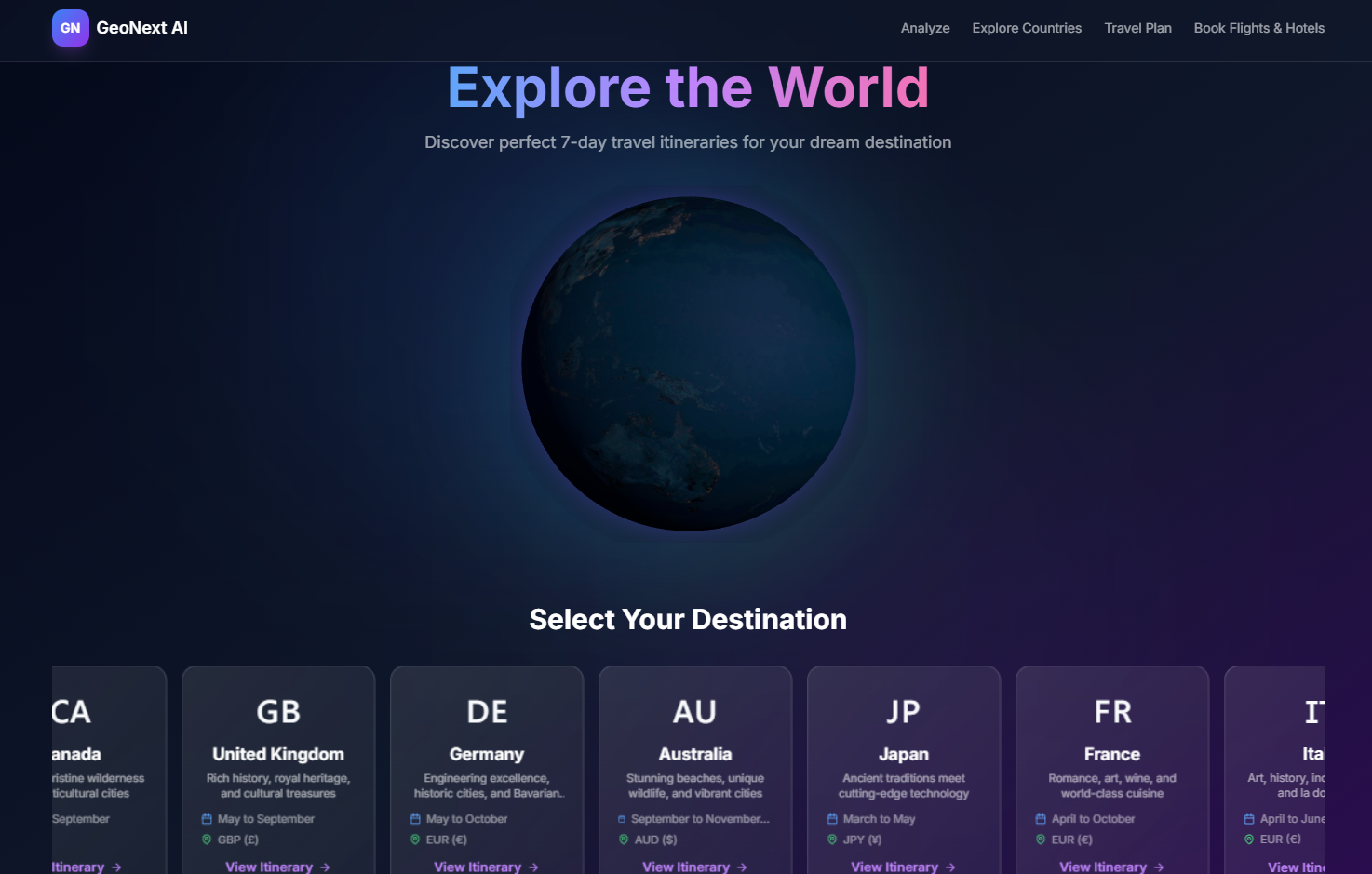
Task: Click the arrow after Australia's View Itinerary
Action: point(742,867)
